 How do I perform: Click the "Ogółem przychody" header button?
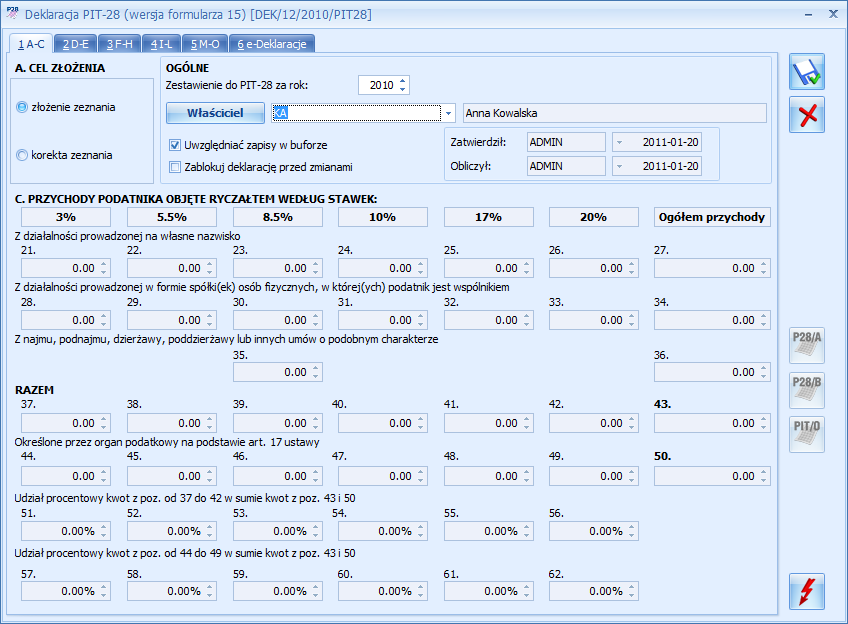pyautogui.click(x=712, y=217)
